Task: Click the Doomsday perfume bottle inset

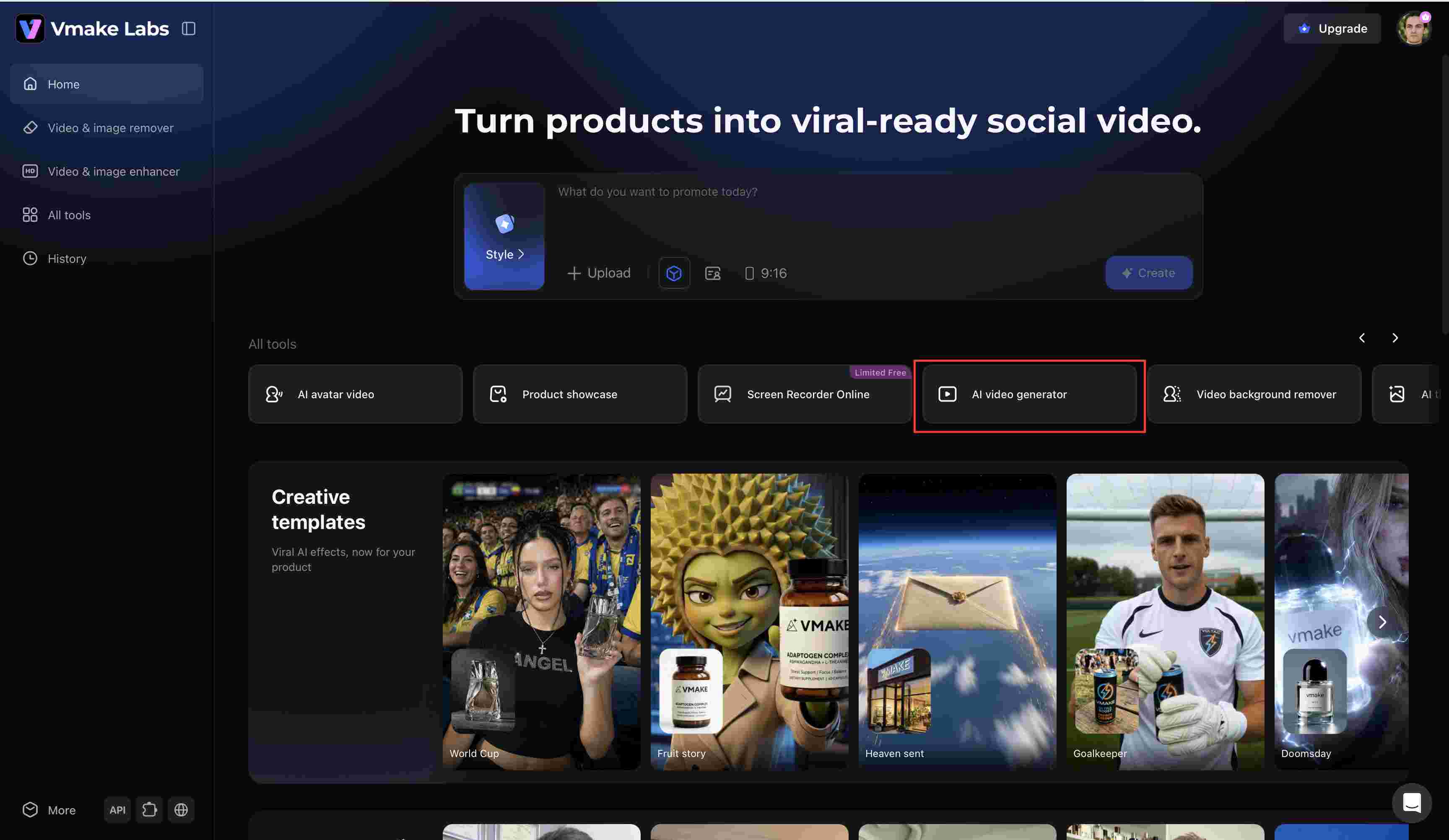Action: pos(1315,691)
